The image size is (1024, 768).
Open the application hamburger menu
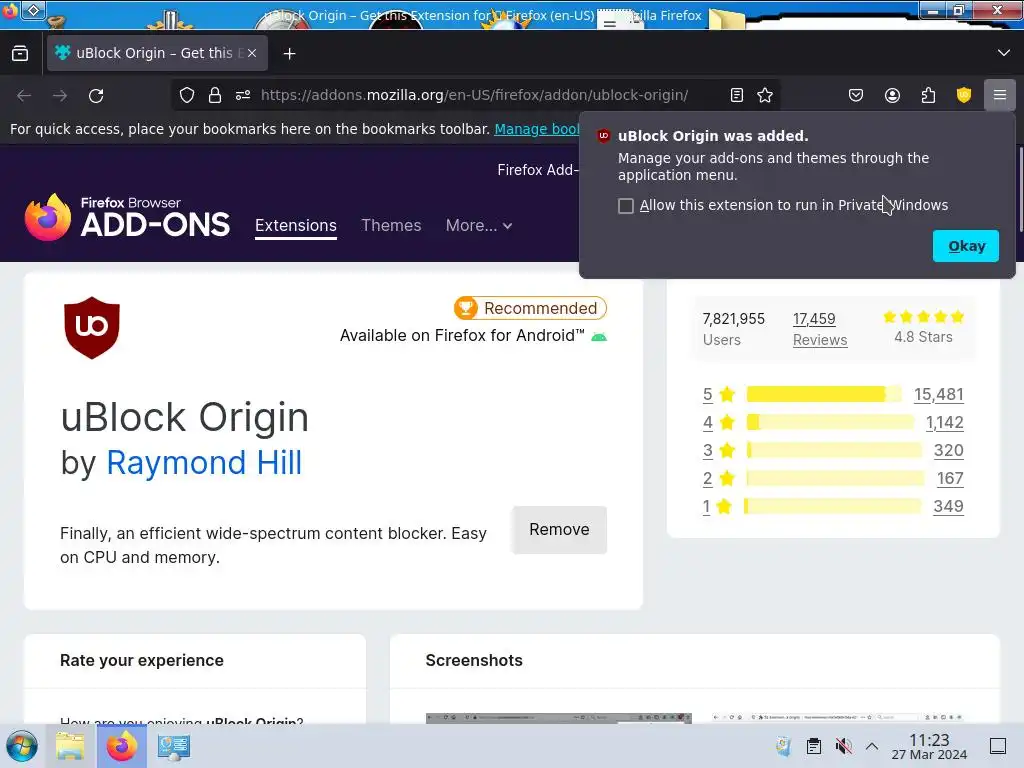(x=999, y=95)
